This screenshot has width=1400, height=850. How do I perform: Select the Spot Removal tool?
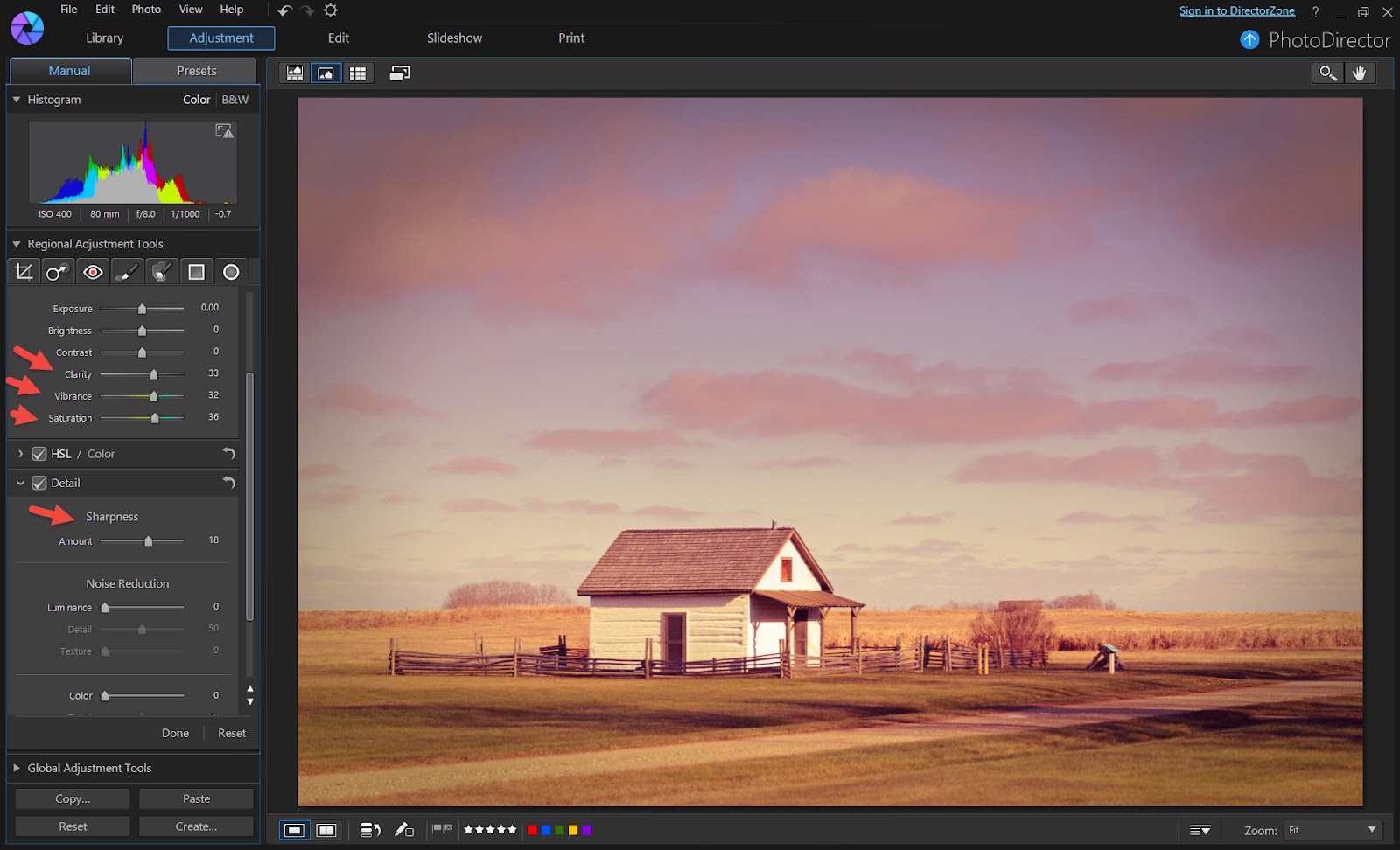pos(59,272)
